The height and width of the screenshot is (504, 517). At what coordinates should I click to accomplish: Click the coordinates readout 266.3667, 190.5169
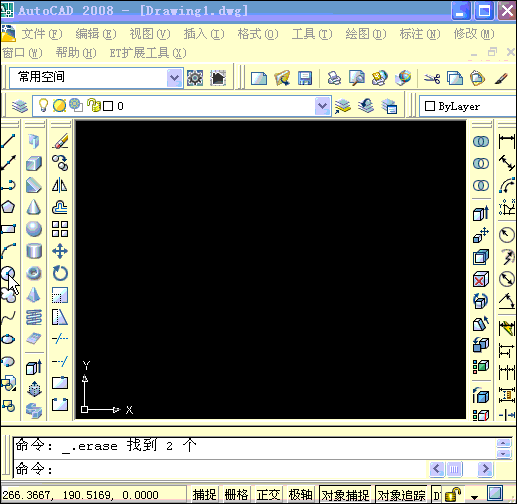(x=80, y=495)
